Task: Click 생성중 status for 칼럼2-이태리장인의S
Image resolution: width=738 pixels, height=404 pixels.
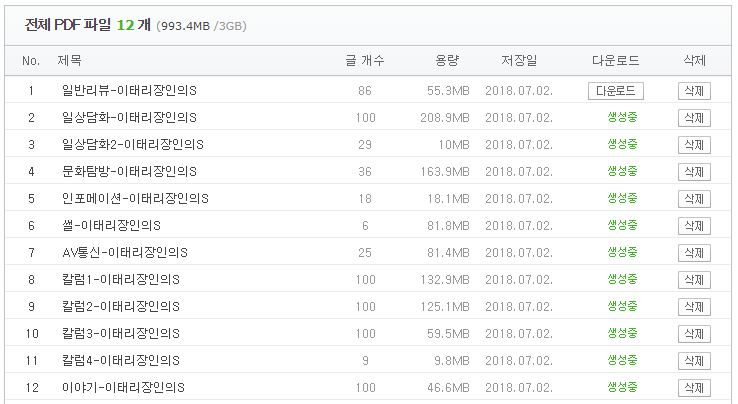Action: coord(622,306)
